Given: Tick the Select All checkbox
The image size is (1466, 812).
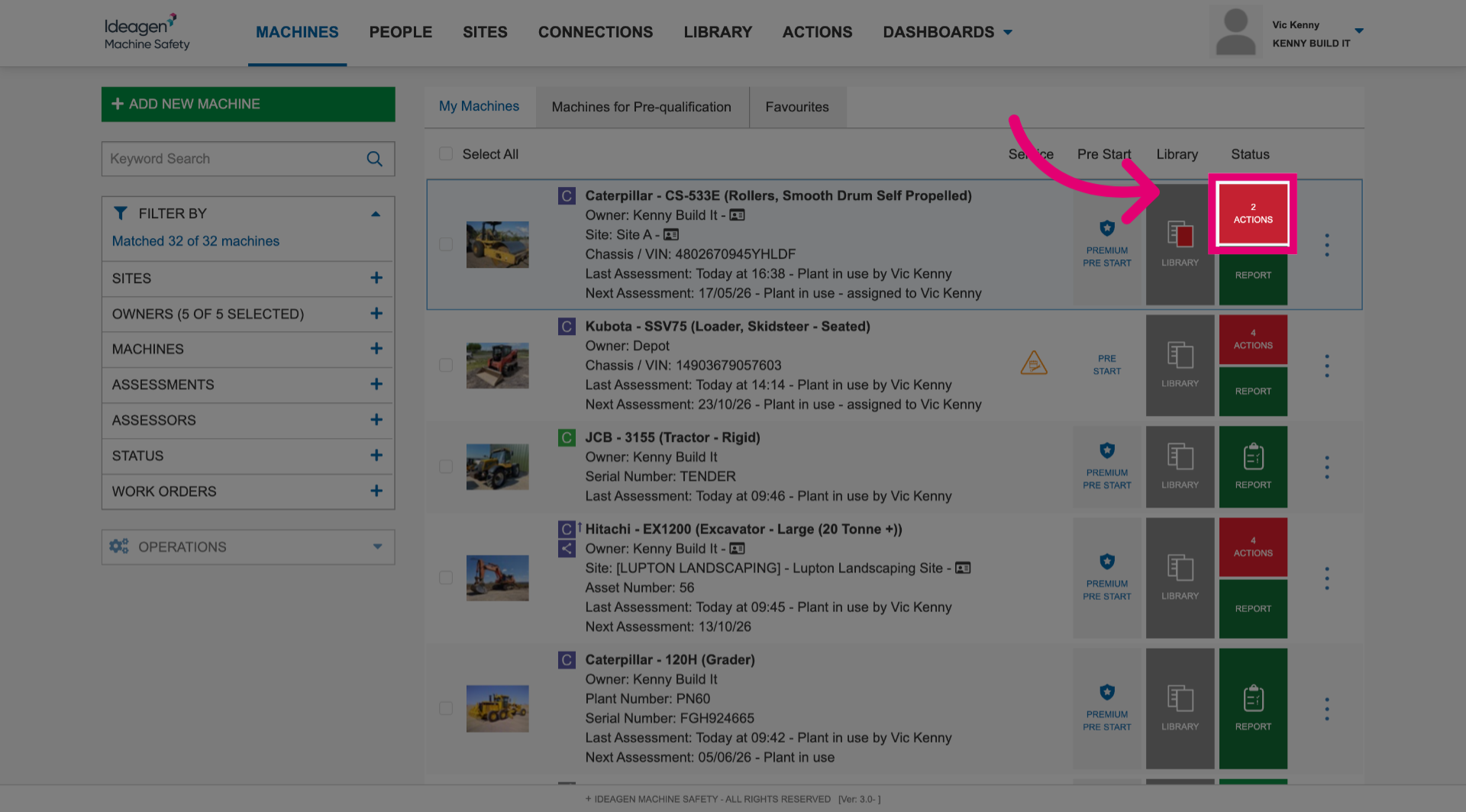Looking at the screenshot, I should (x=446, y=154).
